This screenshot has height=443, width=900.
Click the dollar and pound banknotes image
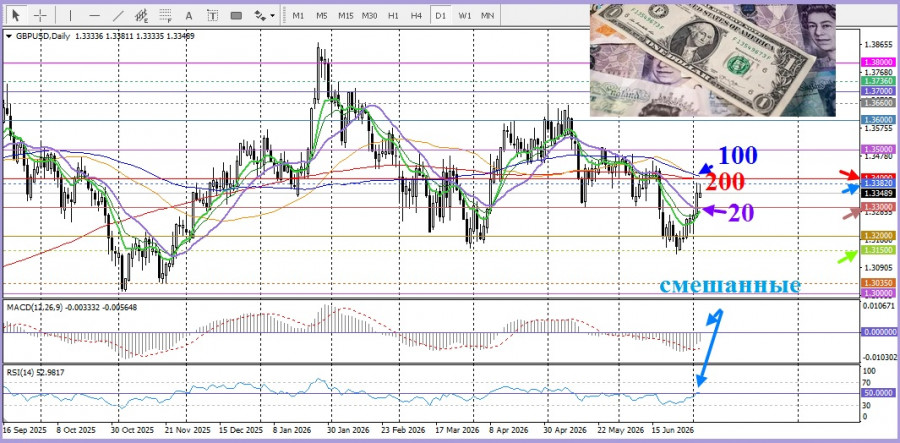tap(712, 60)
